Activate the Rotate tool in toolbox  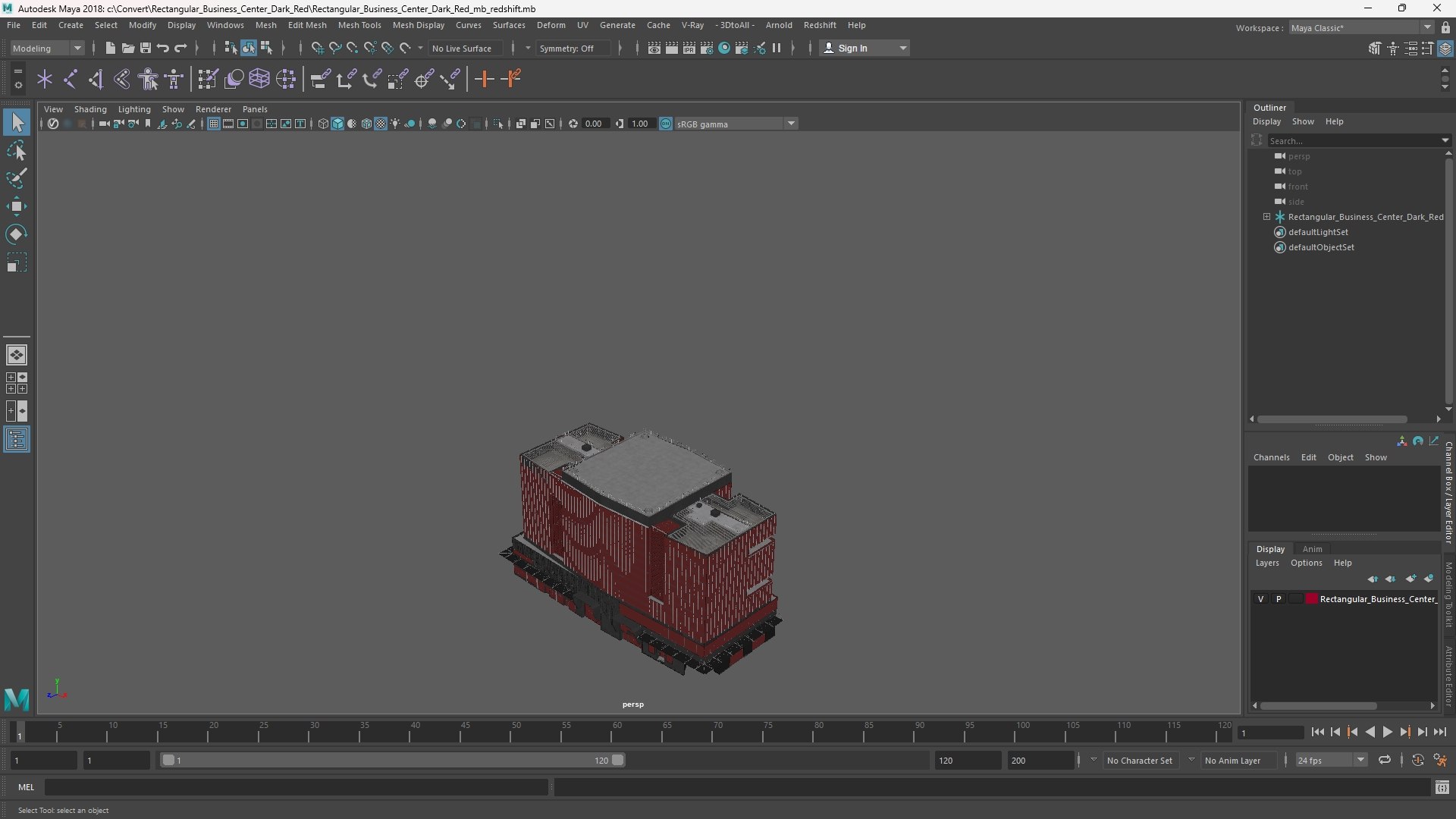[17, 234]
